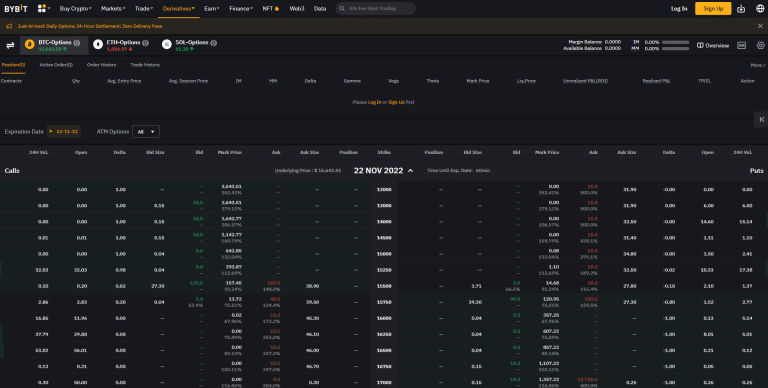Open the Overview link
Screen dimensions: 768x388
(x=713, y=45)
